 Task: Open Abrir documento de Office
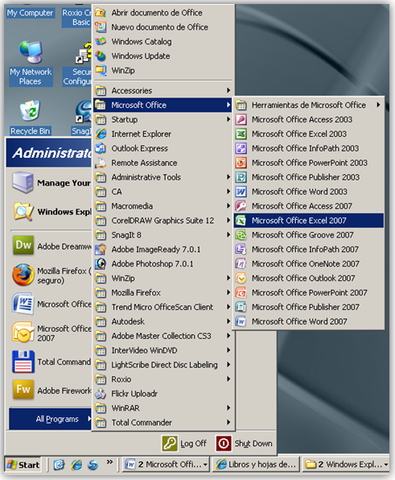pos(163,13)
